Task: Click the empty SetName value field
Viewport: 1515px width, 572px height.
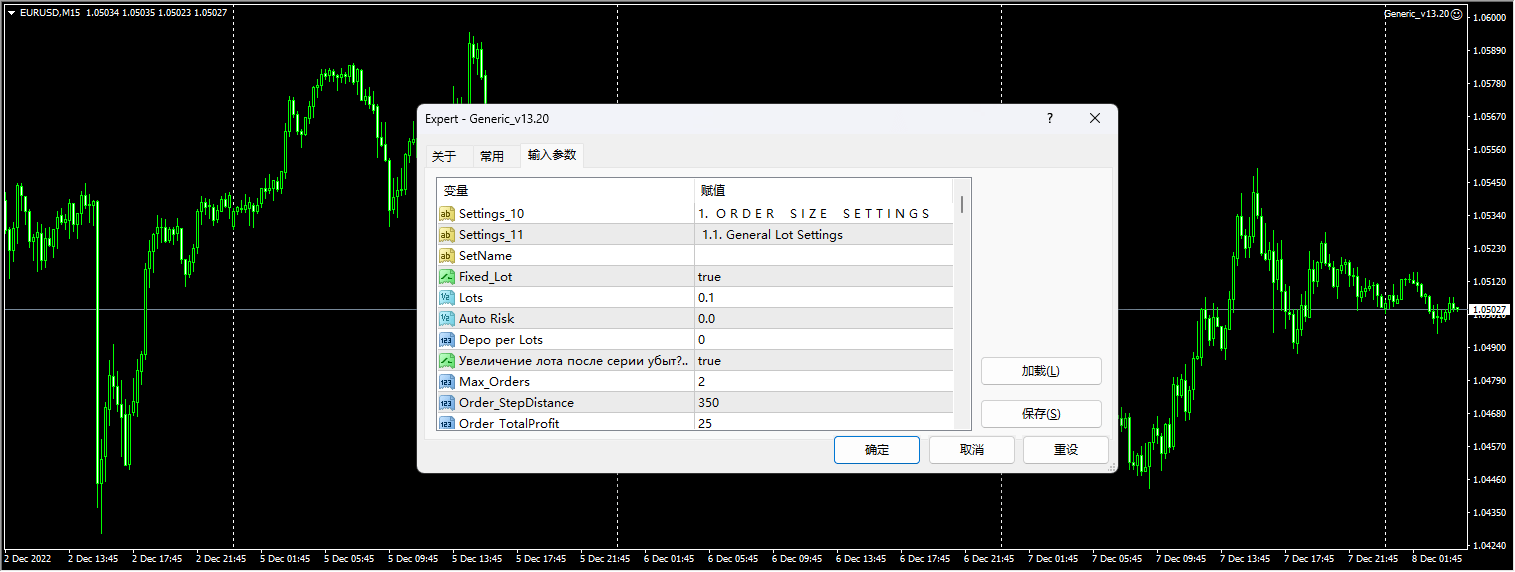Action: tap(824, 255)
